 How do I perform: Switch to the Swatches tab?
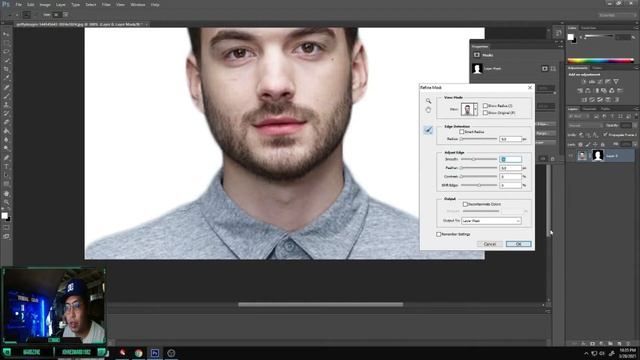[x=589, y=28]
